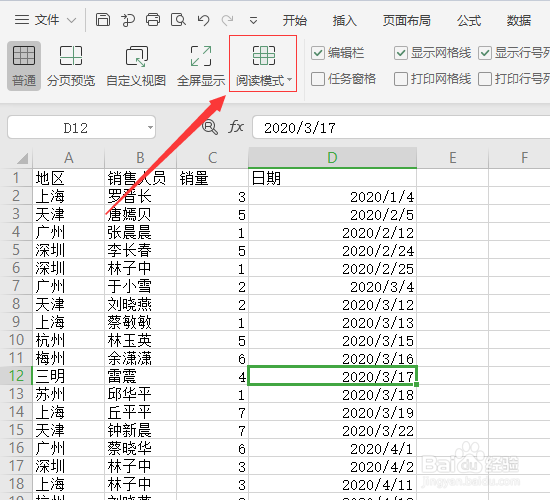
Task: Click cell with 销售人员 header
Action: click(x=140, y=178)
